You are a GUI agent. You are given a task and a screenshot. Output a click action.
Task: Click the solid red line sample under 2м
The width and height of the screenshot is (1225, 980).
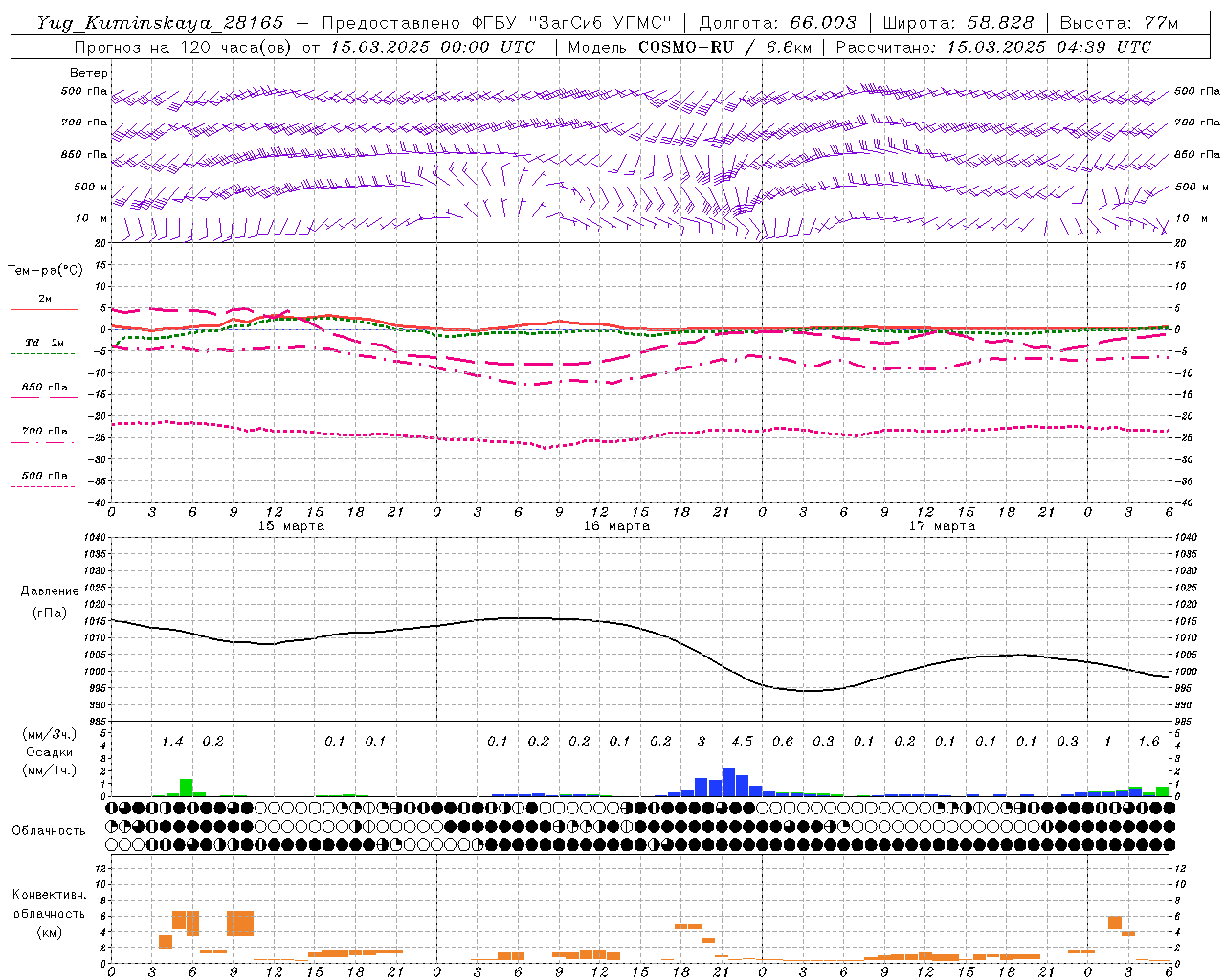tap(44, 310)
